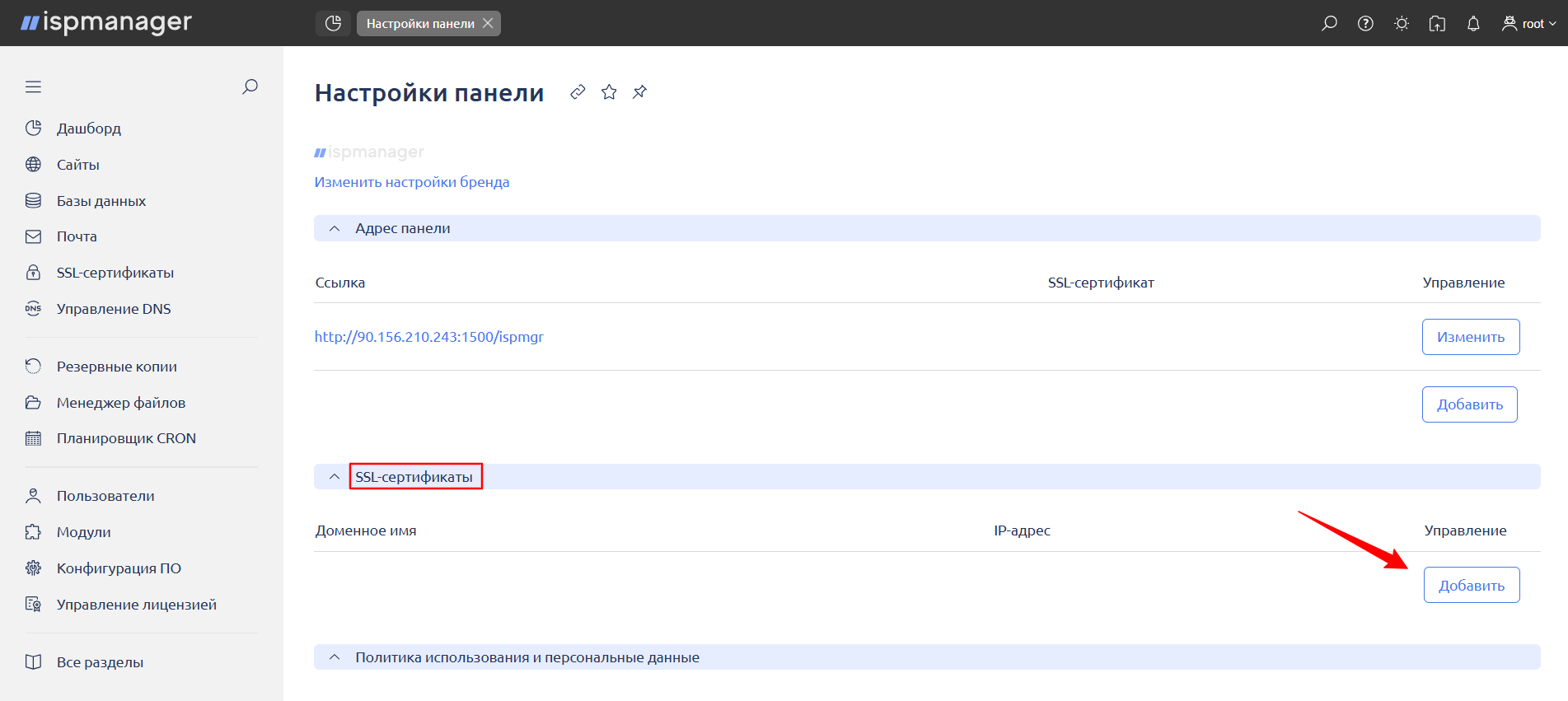The width and height of the screenshot is (1568, 701).
Task: Copy page link via chain icon
Action: pyautogui.click(x=578, y=91)
